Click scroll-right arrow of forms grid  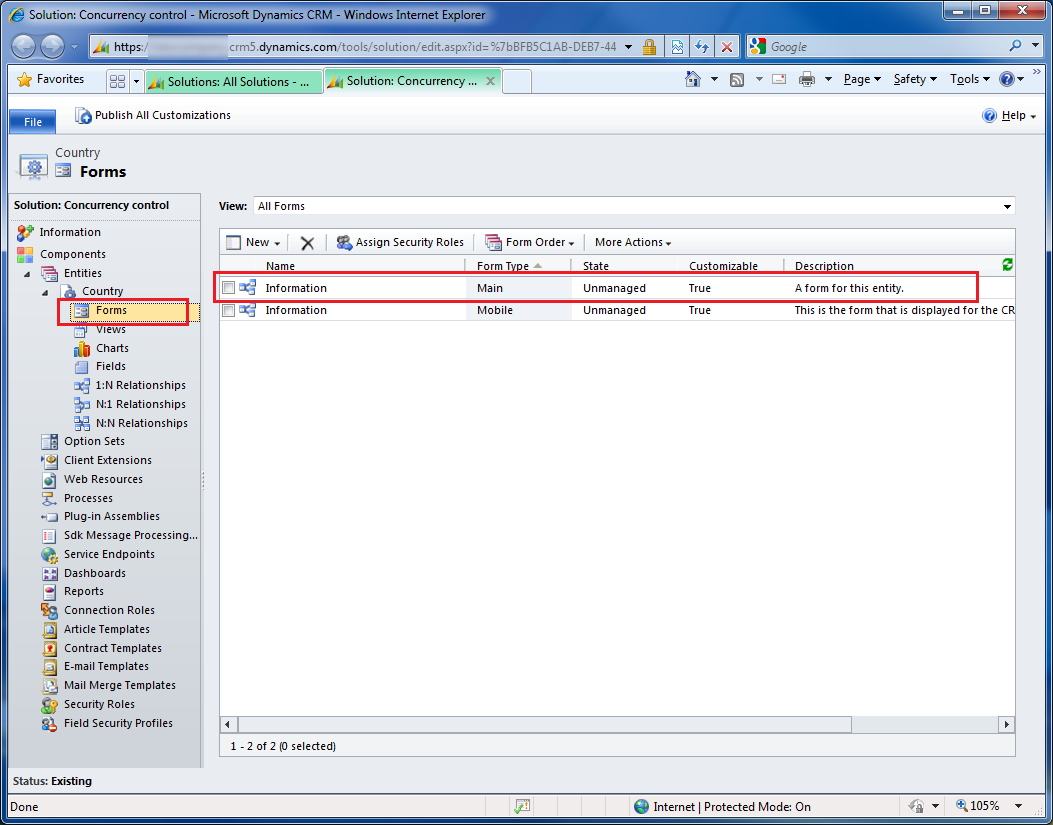(1006, 725)
